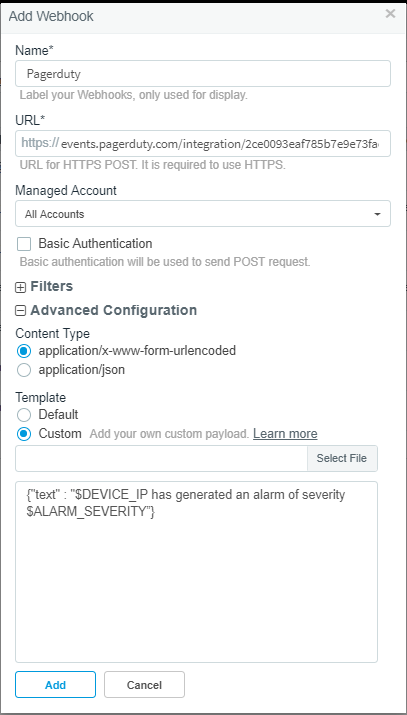Click the empty file path field
This screenshot has width=407, height=715.
(x=161, y=458)
